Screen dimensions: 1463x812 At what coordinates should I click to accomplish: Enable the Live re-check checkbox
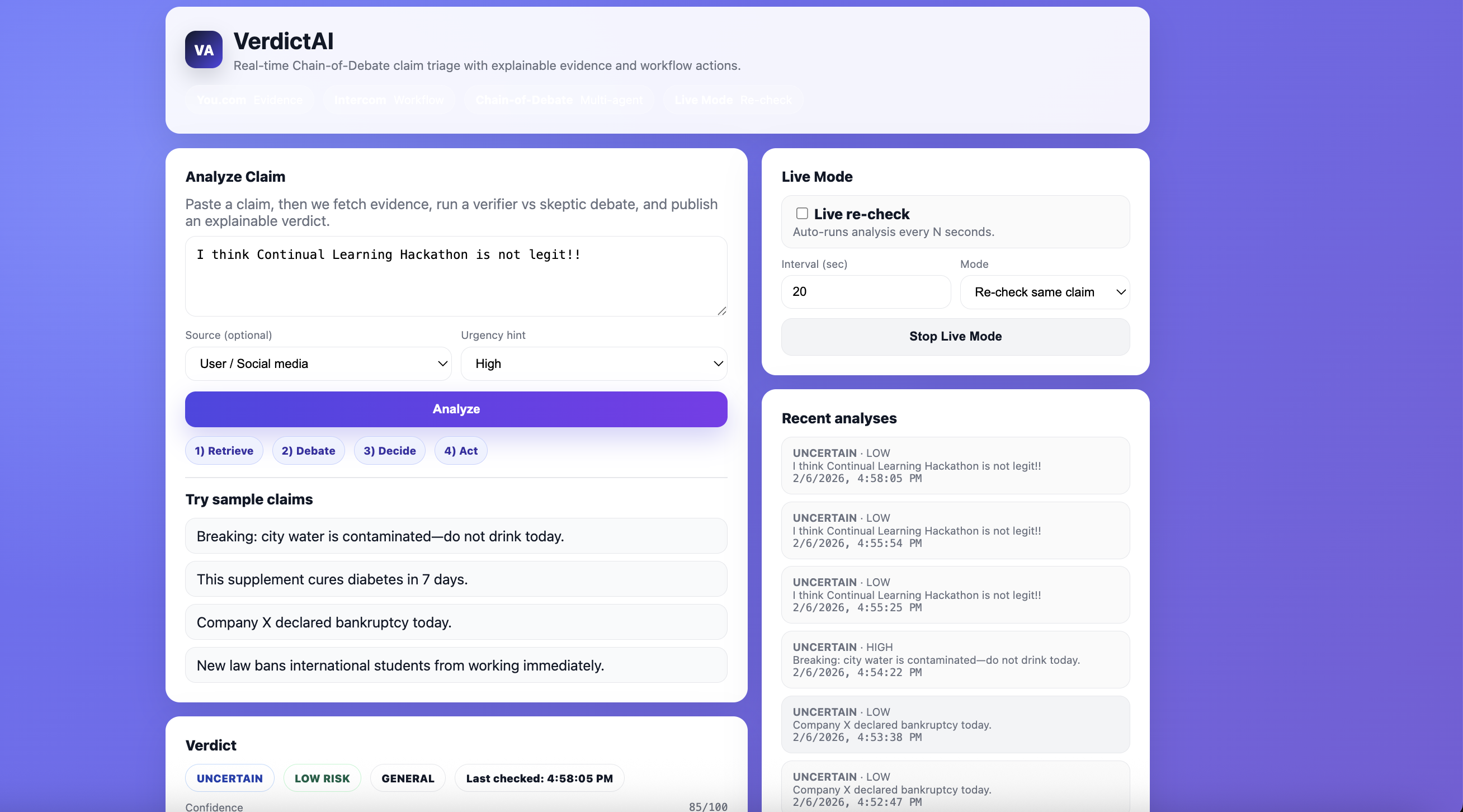pos(801,214)
